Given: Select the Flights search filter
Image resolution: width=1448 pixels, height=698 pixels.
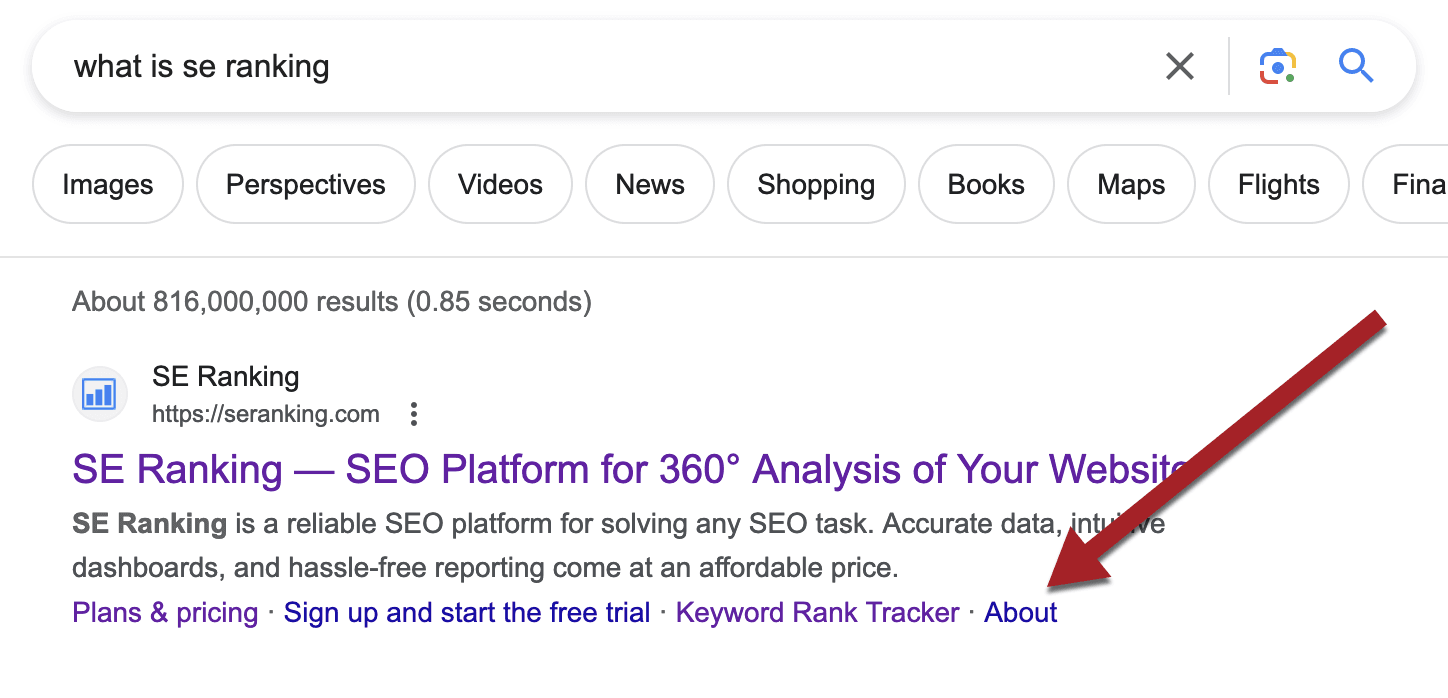Looking at the screenshot, I should click(x=1278, y=184).
